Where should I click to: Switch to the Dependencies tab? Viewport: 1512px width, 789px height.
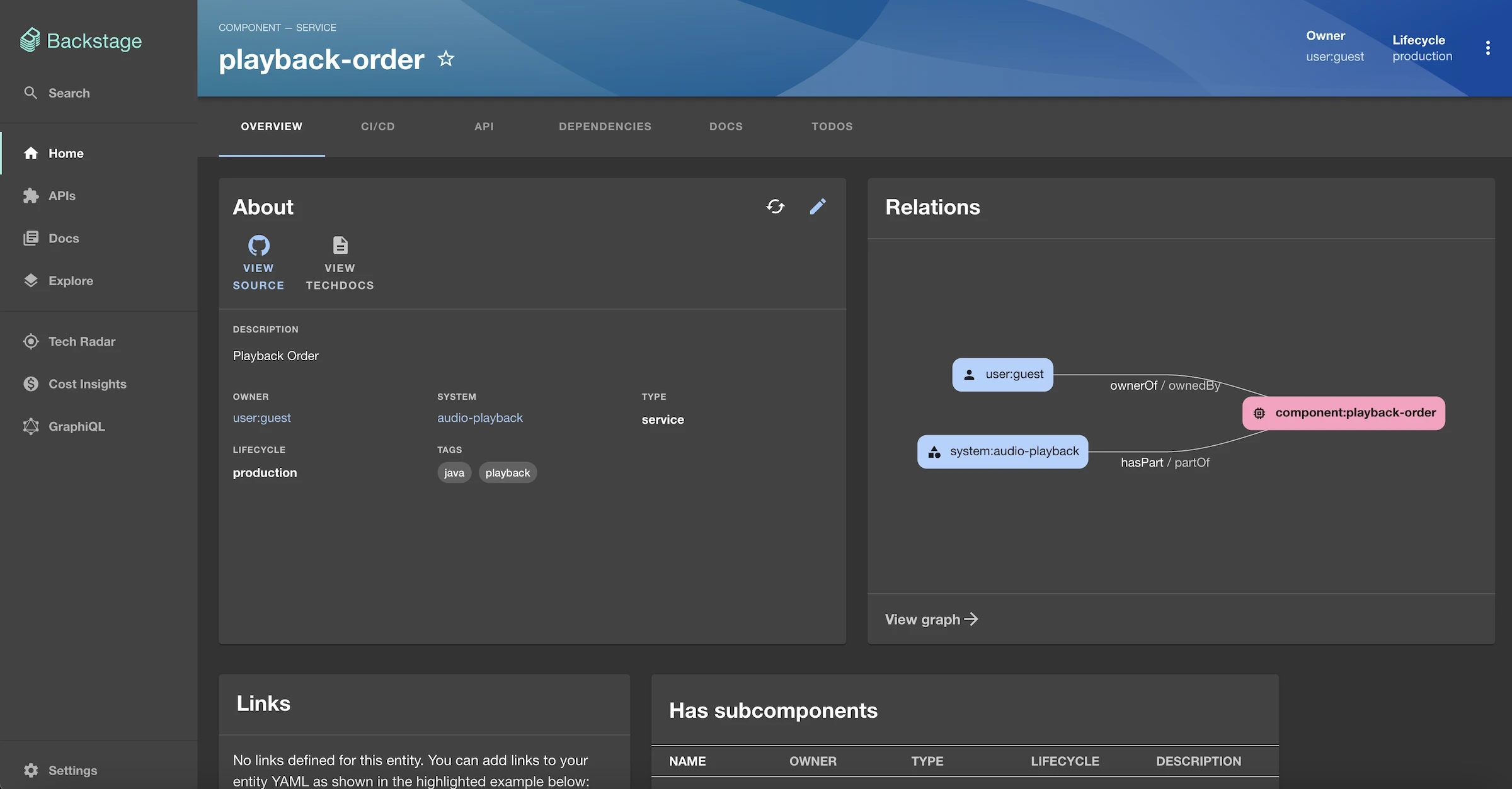tap(605, 127)
